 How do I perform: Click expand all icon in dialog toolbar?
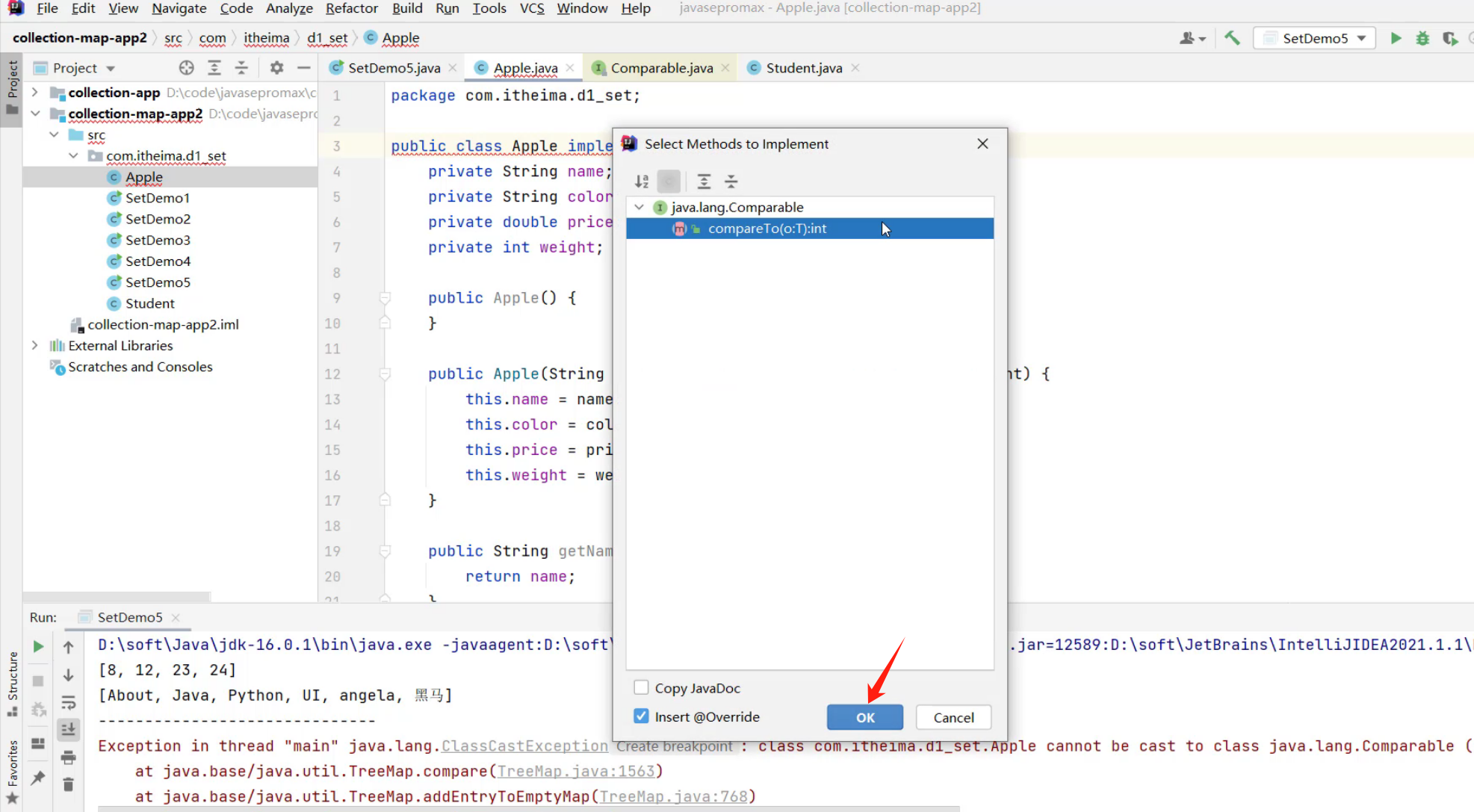(x=703, y=182)
